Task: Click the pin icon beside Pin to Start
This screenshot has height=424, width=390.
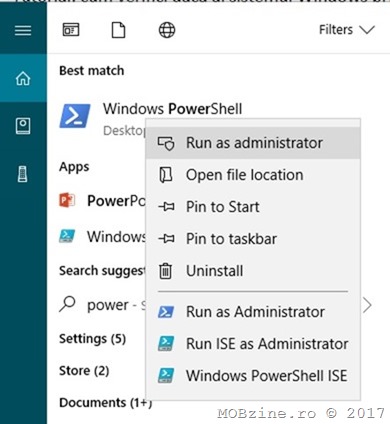Action: [166, 207]
